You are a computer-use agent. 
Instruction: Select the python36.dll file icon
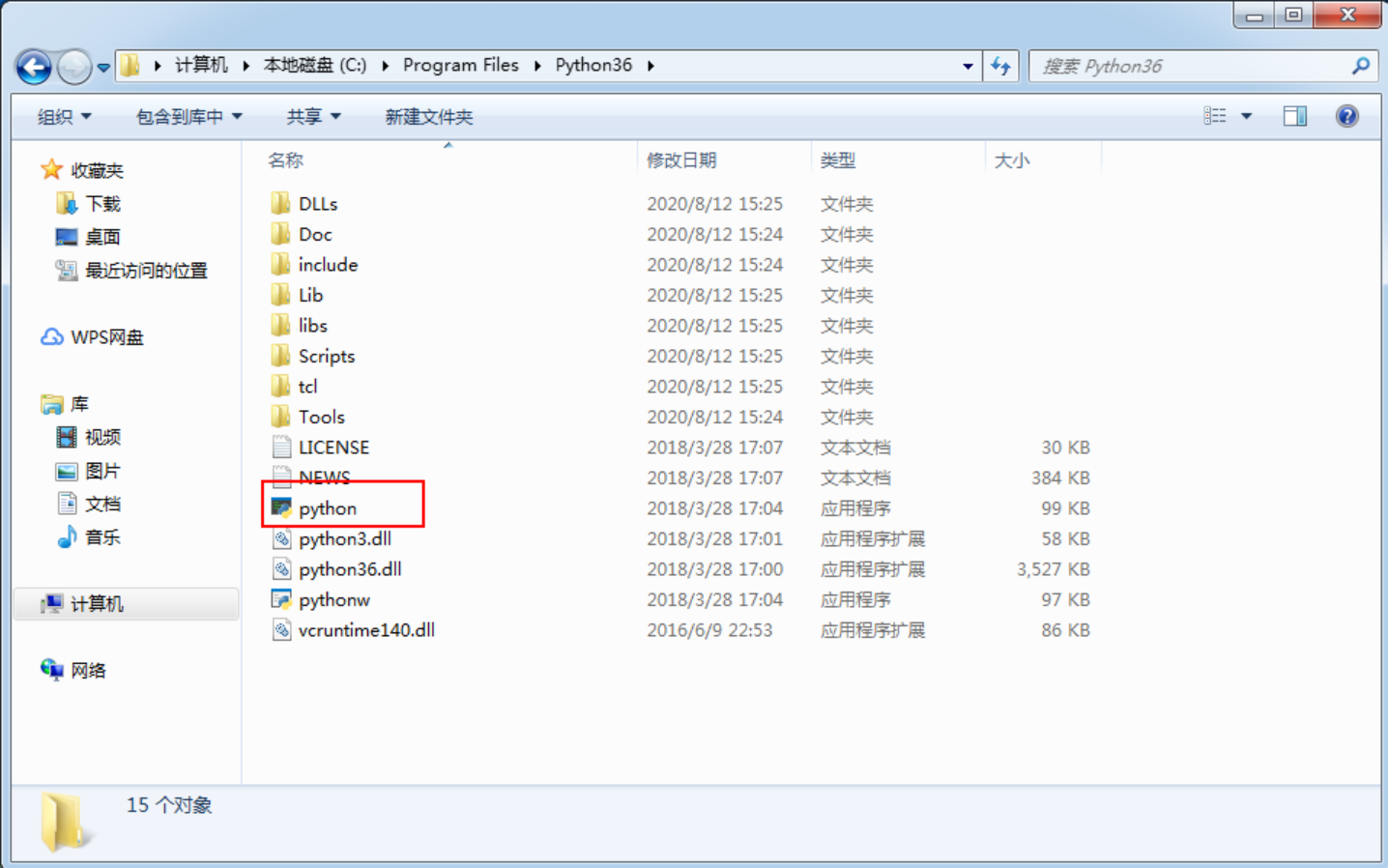coord(281,568)
